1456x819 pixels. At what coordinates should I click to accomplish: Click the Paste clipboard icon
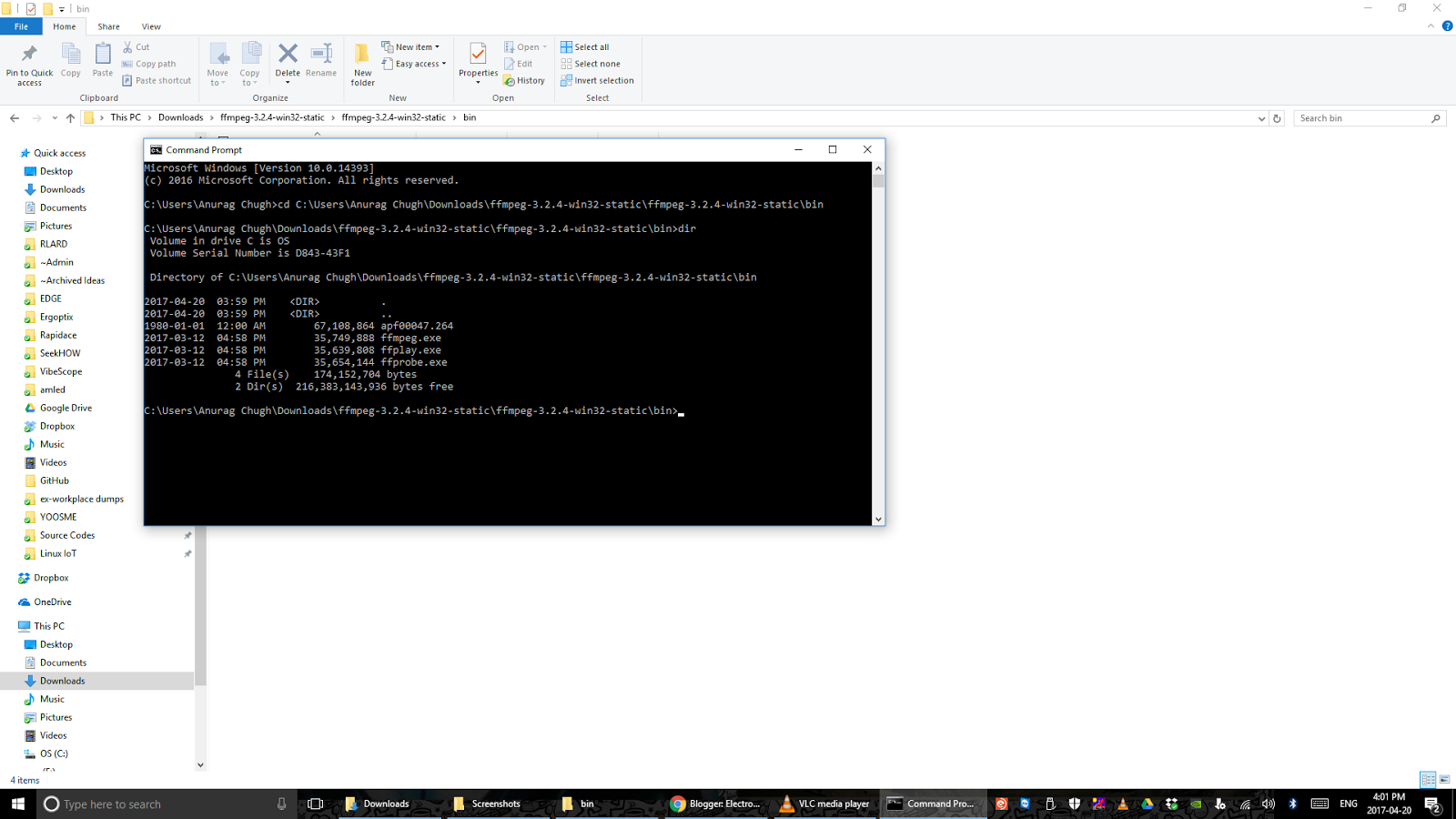[x=103, y=54]
